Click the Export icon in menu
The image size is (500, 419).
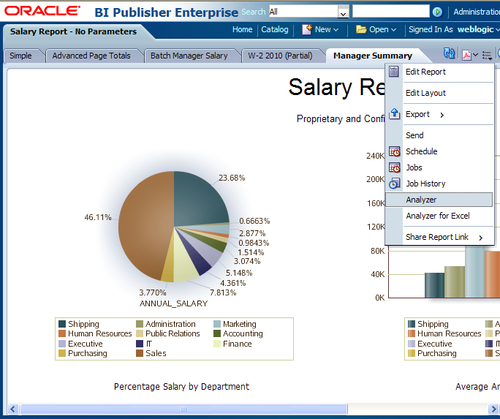395,114
